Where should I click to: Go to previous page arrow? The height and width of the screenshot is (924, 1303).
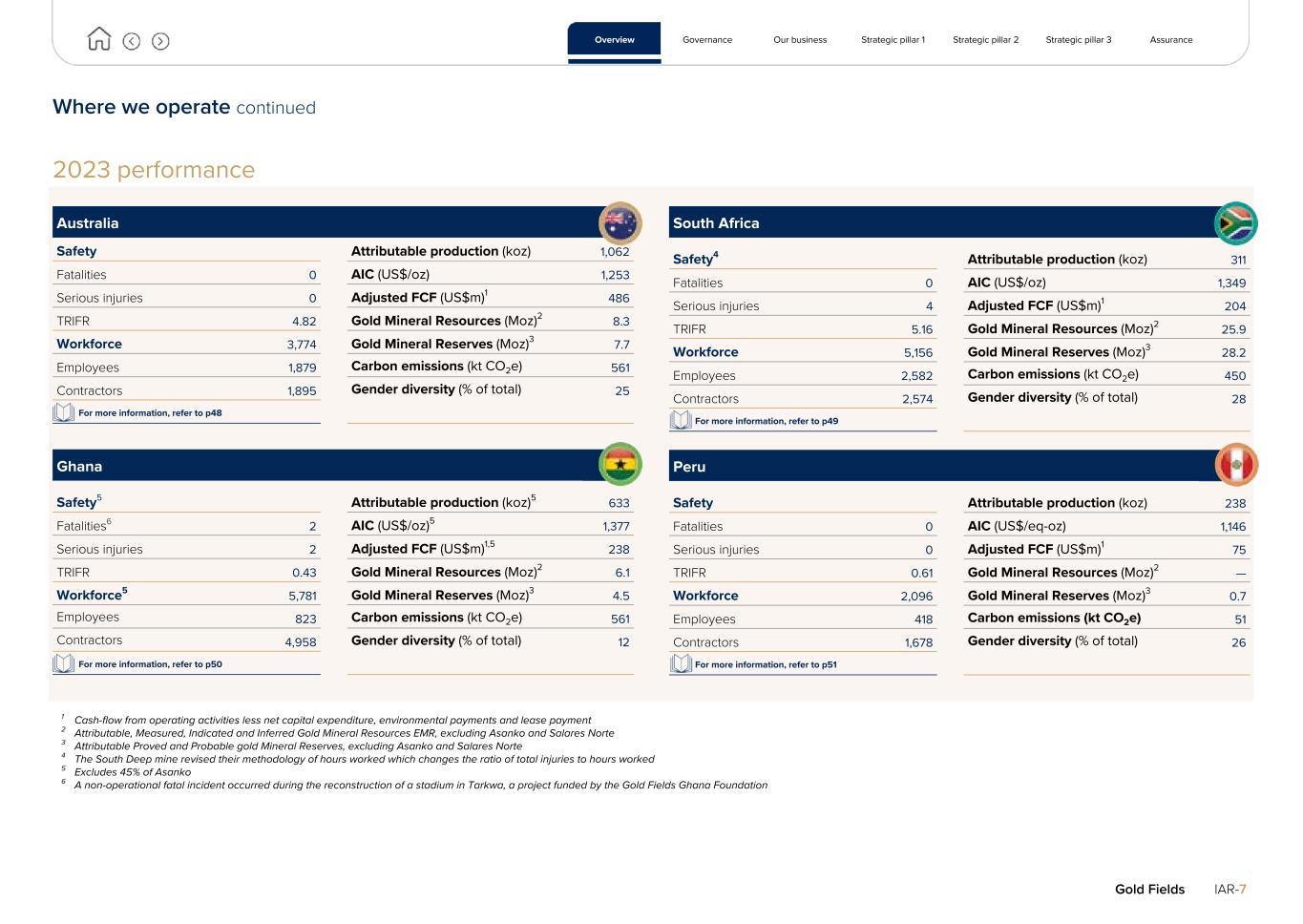tap(132, 41)
